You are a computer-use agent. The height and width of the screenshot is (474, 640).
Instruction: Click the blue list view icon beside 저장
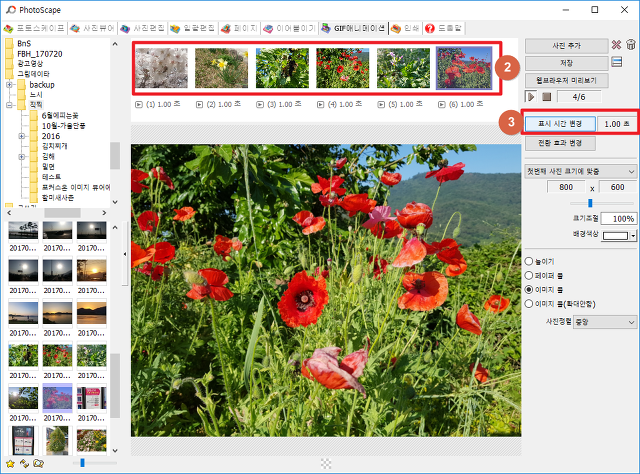(x=617, y=62)
